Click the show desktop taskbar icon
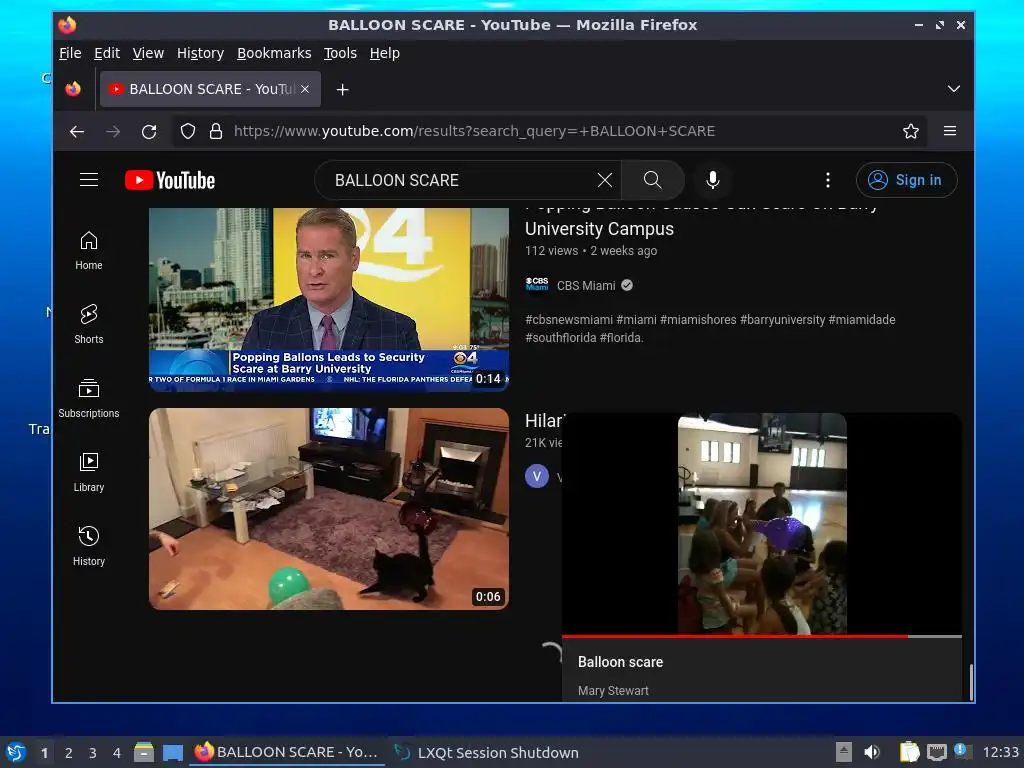The height and width of the screenshot is (768, 1024). (172, 752)
